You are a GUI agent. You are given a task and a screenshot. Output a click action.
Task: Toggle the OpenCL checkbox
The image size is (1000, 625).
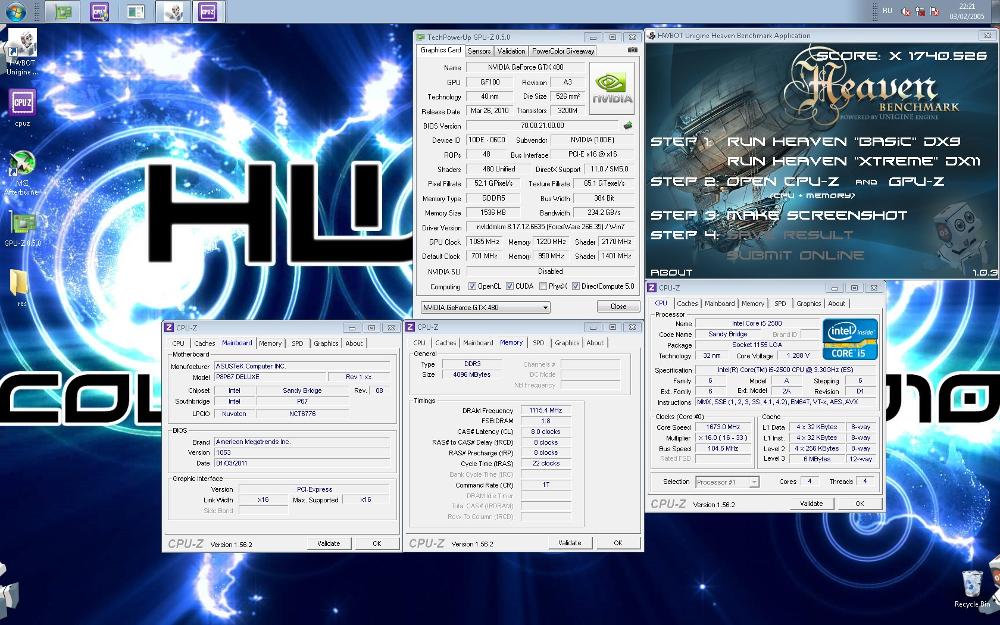coord(470,286)
